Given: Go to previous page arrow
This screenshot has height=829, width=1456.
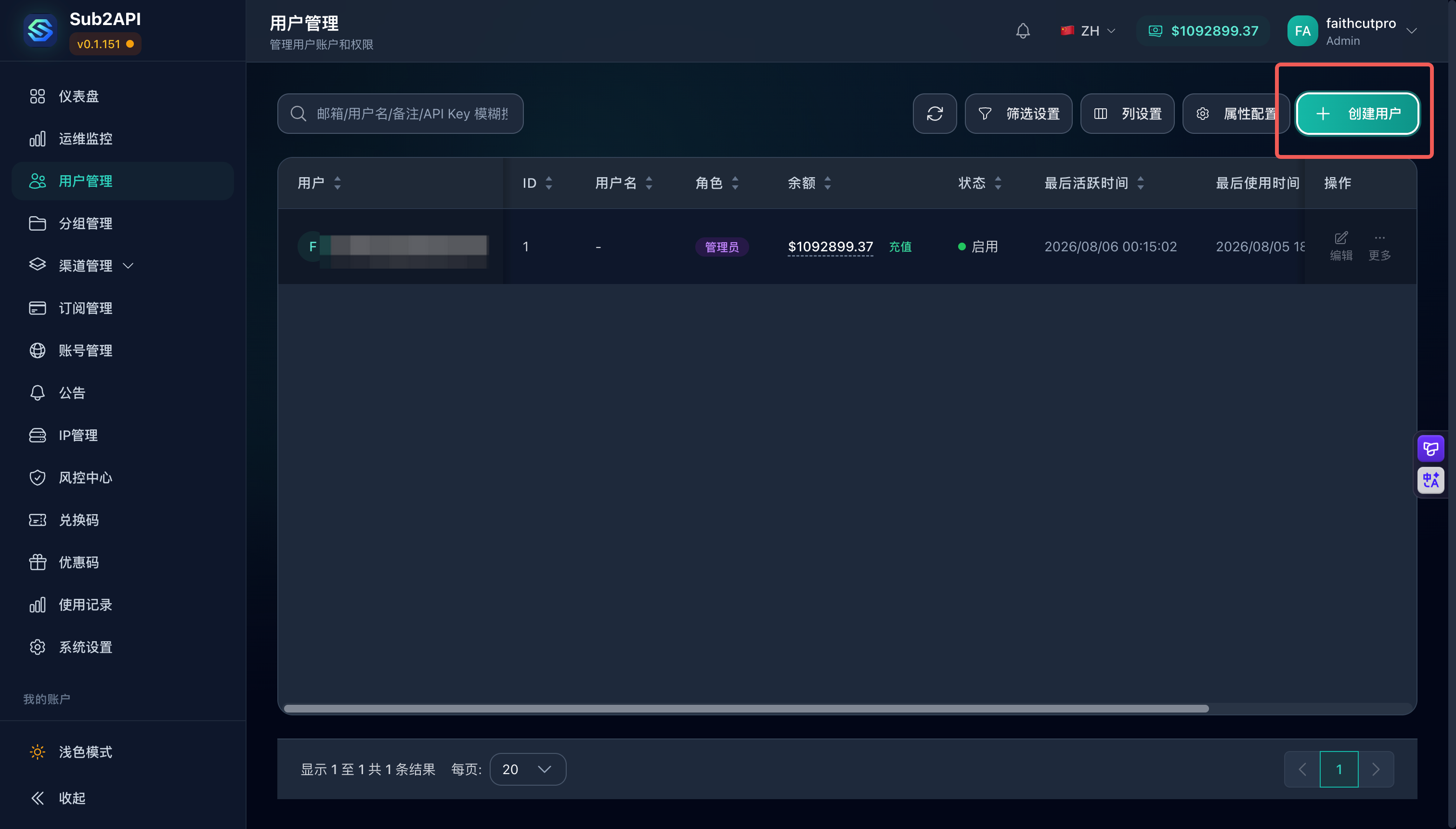Looking at the screenshot, I should click(x=1302, y=769).
